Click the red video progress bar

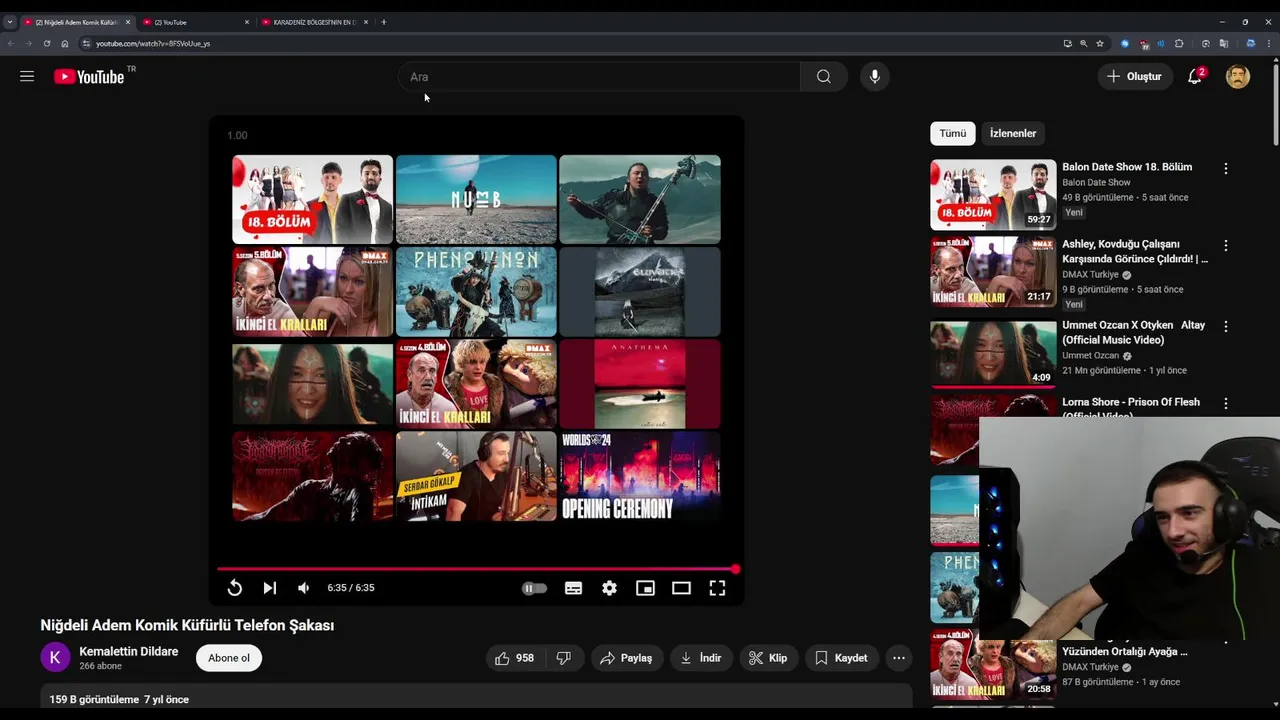click(476, 569)
